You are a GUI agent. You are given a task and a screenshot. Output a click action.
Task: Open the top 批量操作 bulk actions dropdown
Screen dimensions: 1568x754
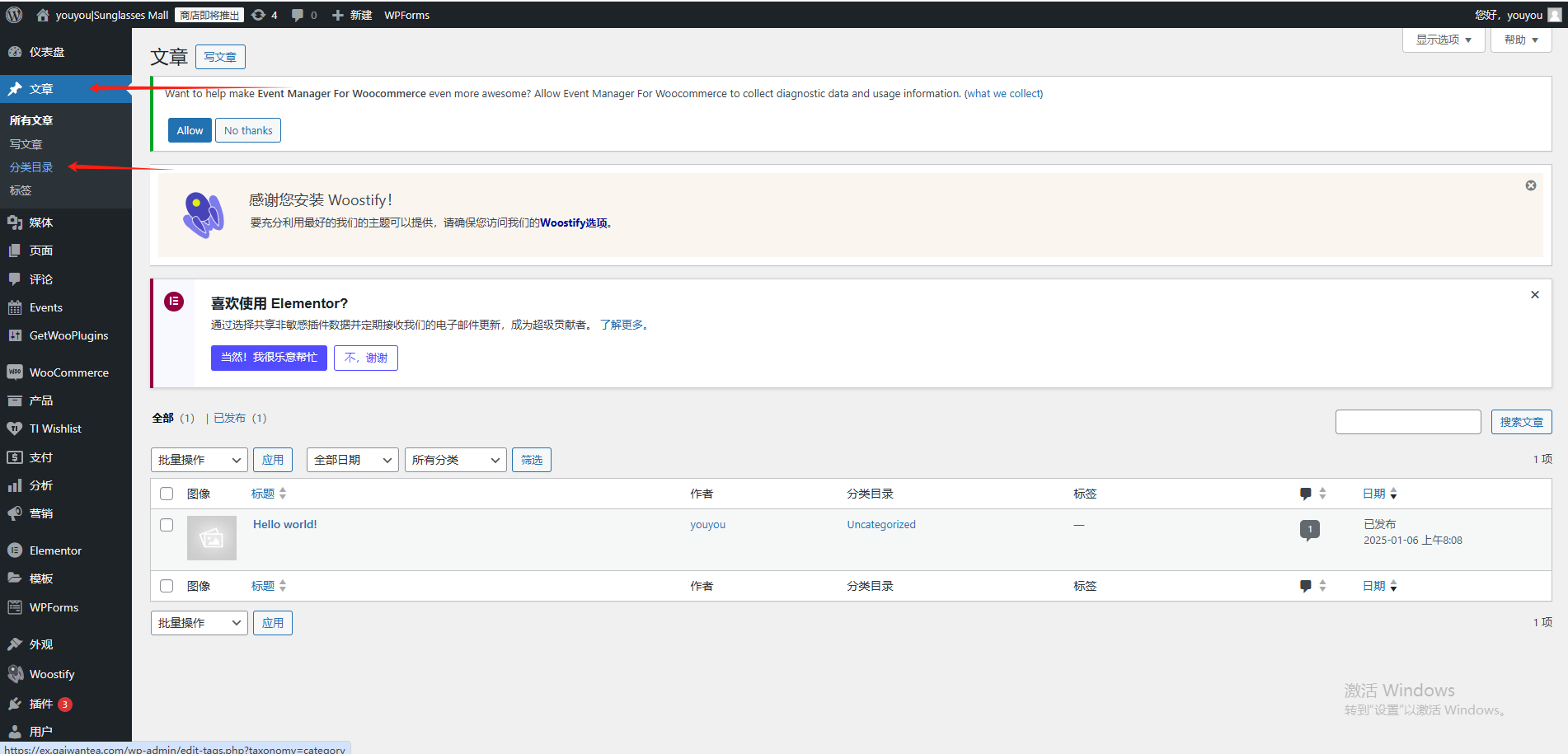[199, 460]
